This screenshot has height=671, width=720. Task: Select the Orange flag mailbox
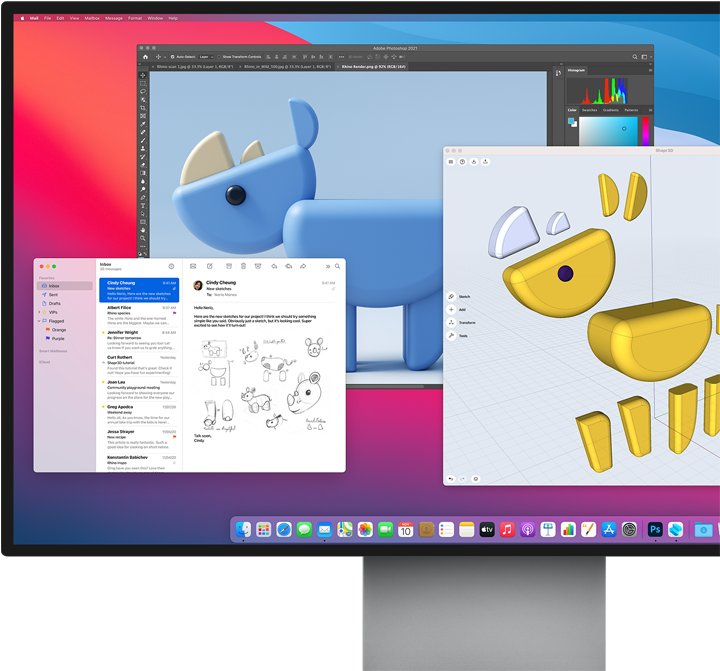(65, 330)
